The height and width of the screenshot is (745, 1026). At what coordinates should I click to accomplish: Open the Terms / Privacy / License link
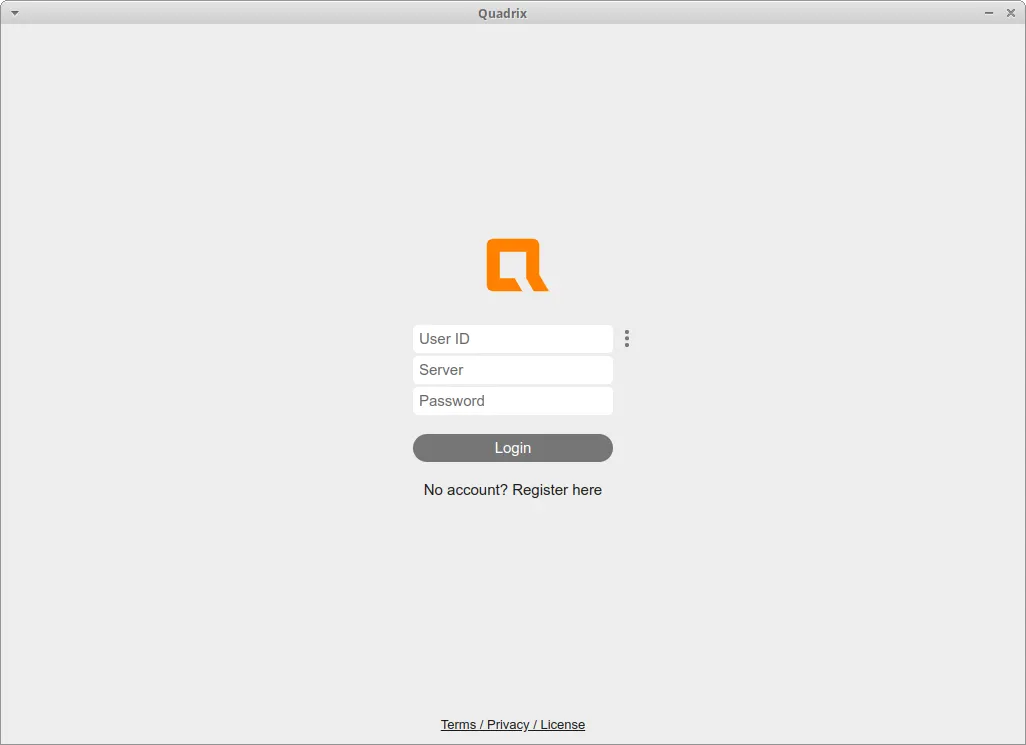coord(512,725)
